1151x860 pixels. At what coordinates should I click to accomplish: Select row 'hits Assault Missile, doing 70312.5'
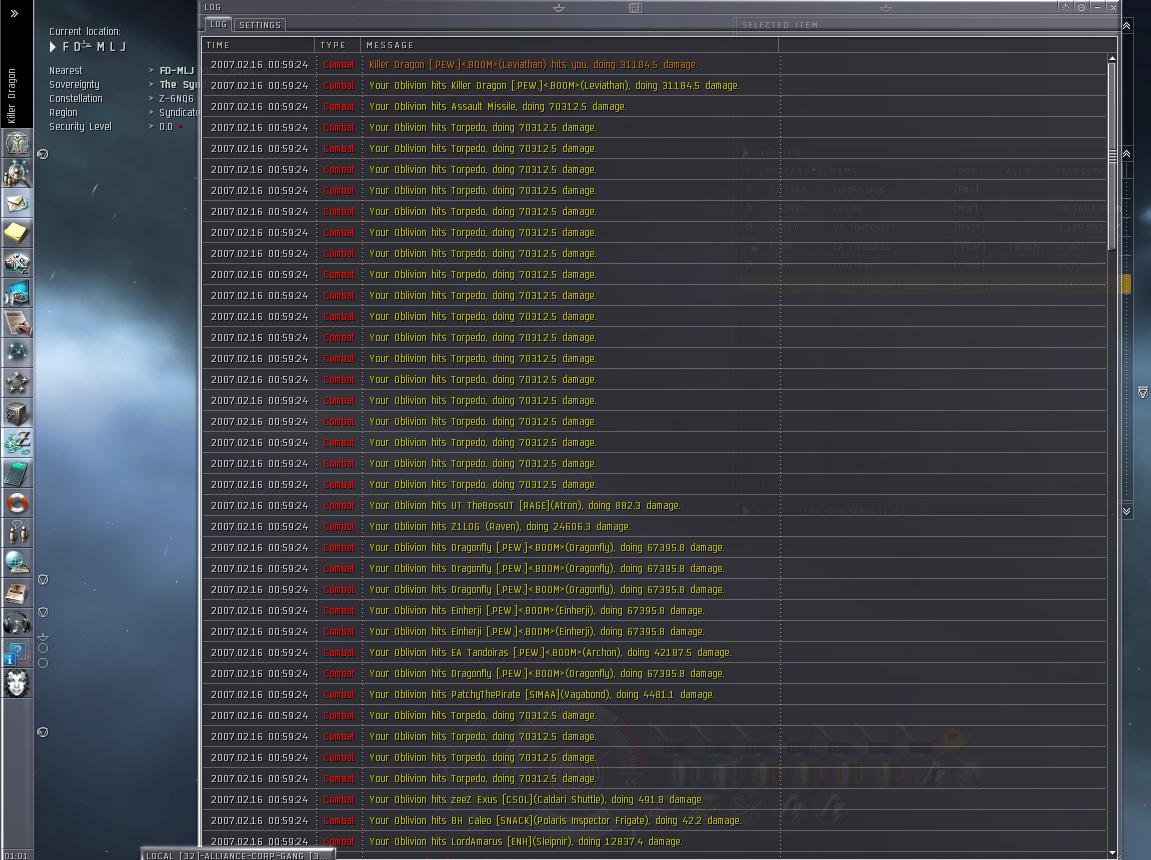pos(654,106)
